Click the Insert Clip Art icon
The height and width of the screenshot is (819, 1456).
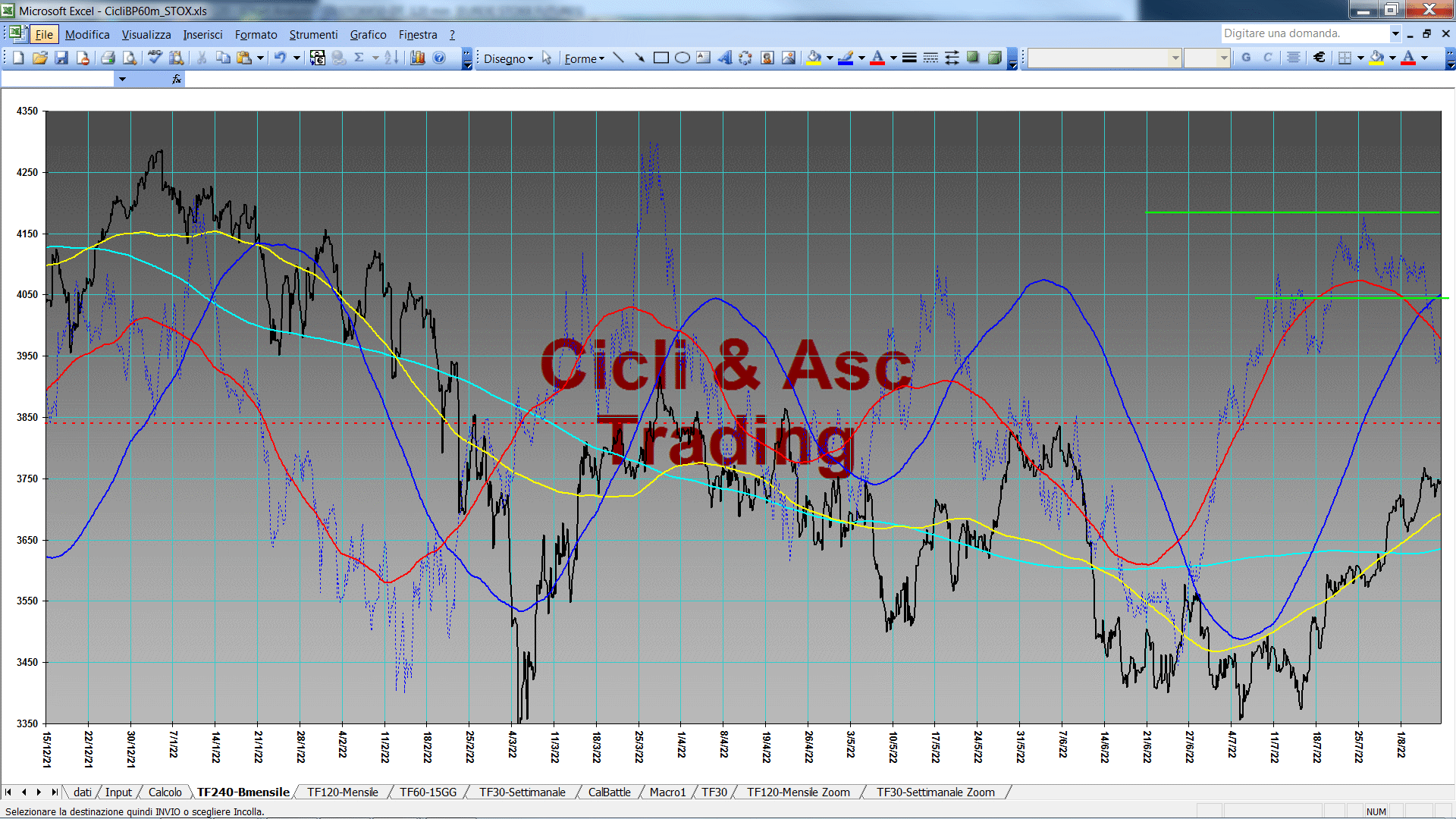(767, 58)
